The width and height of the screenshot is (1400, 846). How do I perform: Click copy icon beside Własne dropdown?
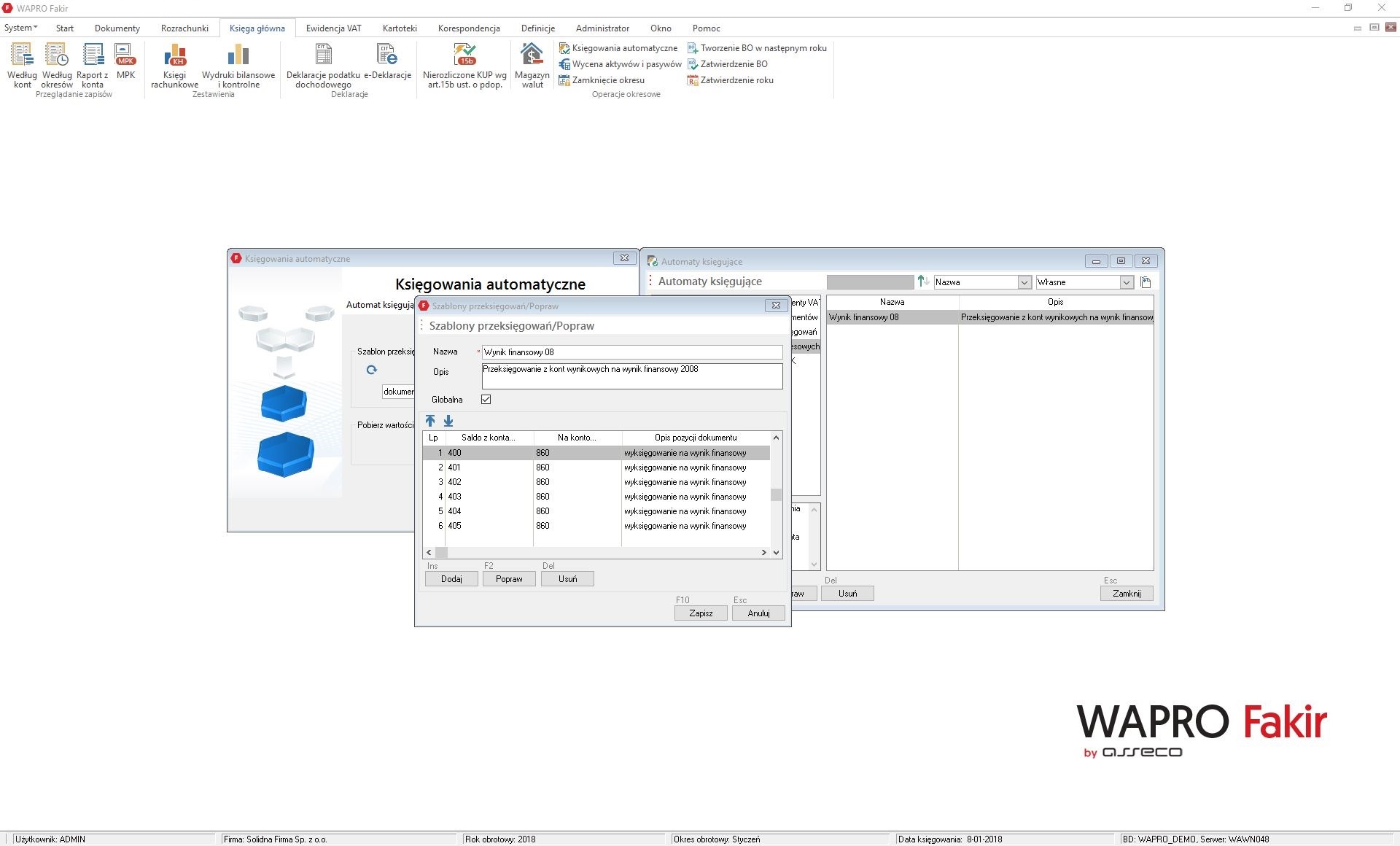[1146, 282]
